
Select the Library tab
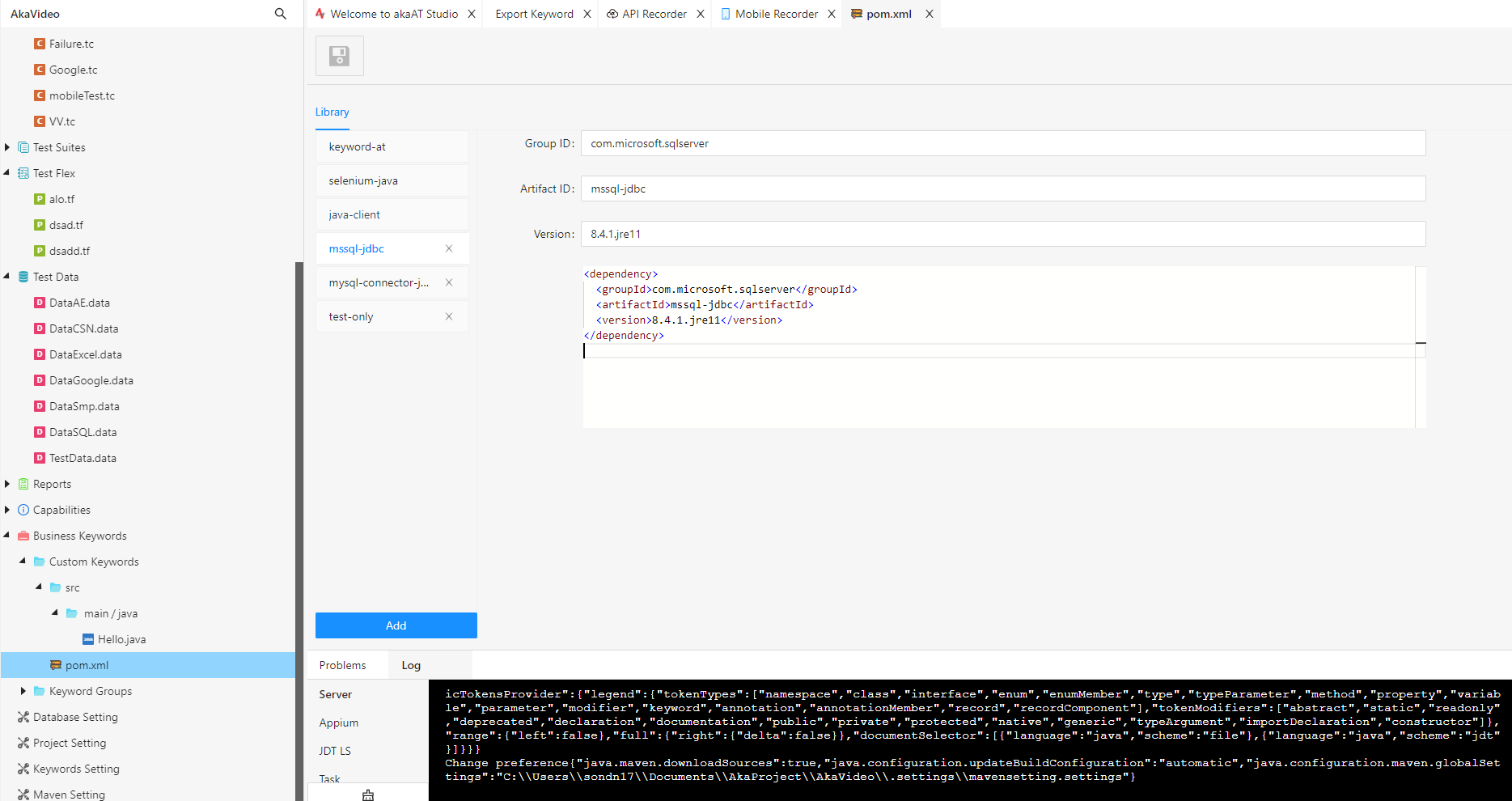point(332,112)
